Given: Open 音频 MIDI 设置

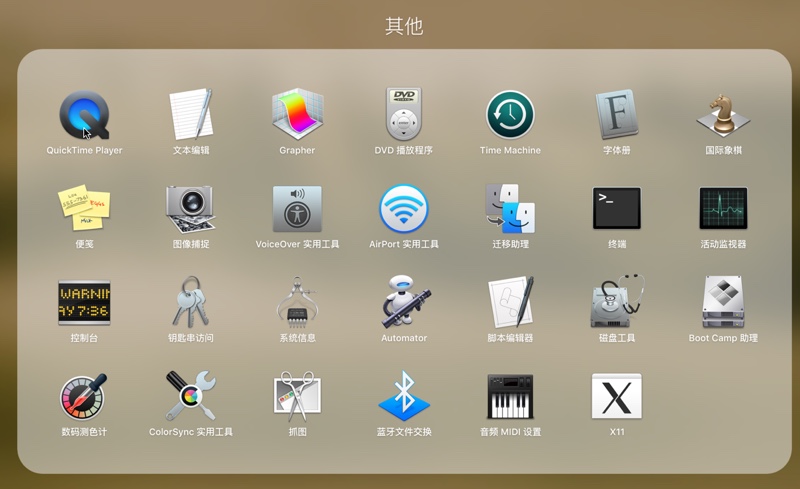Looking at the screenshot, I should [x=510, y=397].
